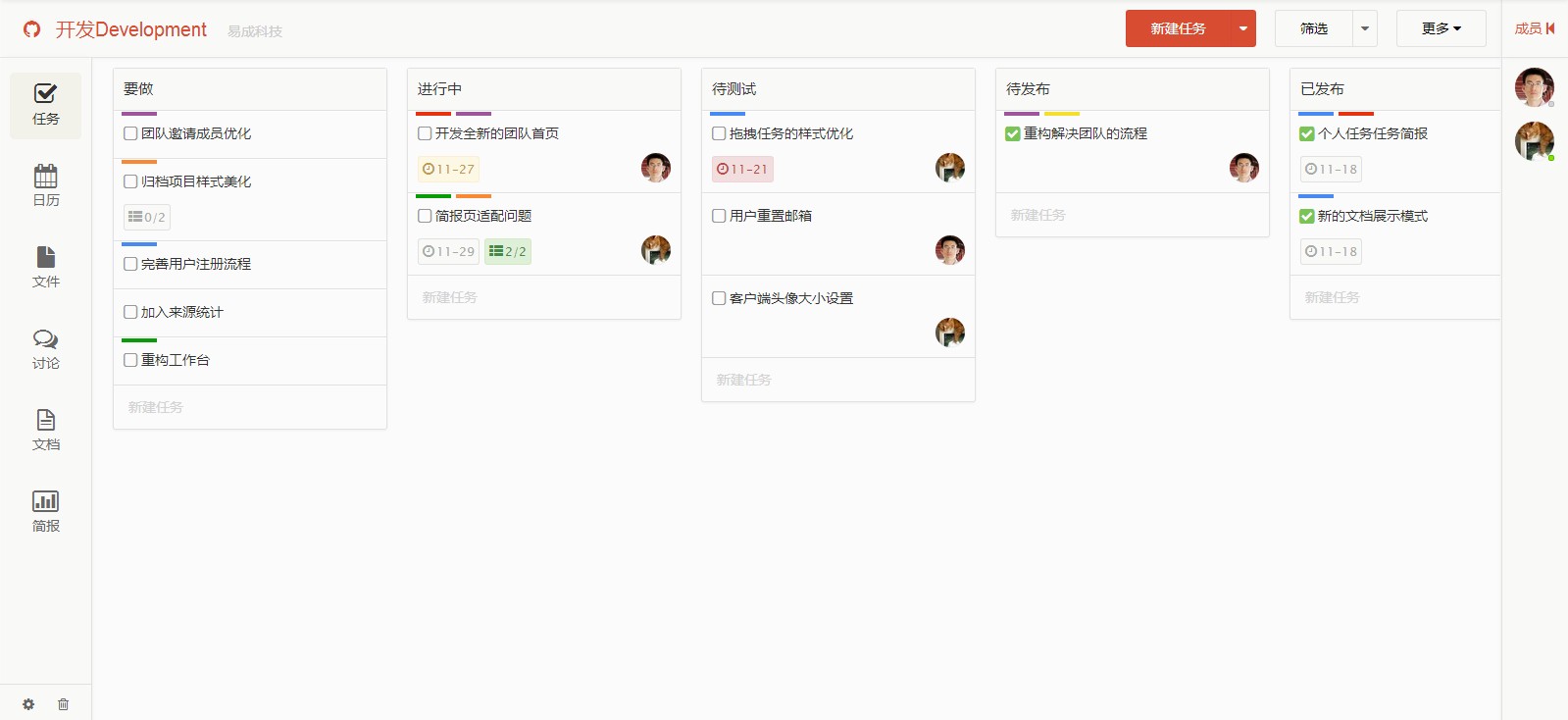
Task: Collapse the 成员 members panel
Action: (x=1535, y=28)
